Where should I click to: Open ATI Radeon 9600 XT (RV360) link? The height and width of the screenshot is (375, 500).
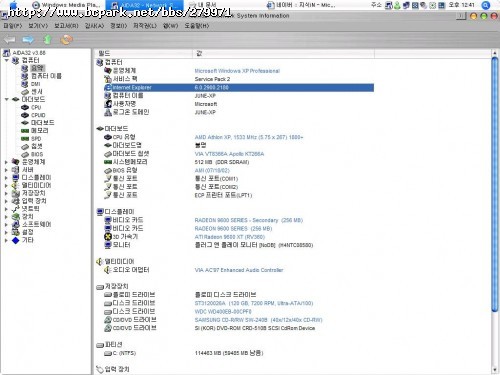point(230,237)
